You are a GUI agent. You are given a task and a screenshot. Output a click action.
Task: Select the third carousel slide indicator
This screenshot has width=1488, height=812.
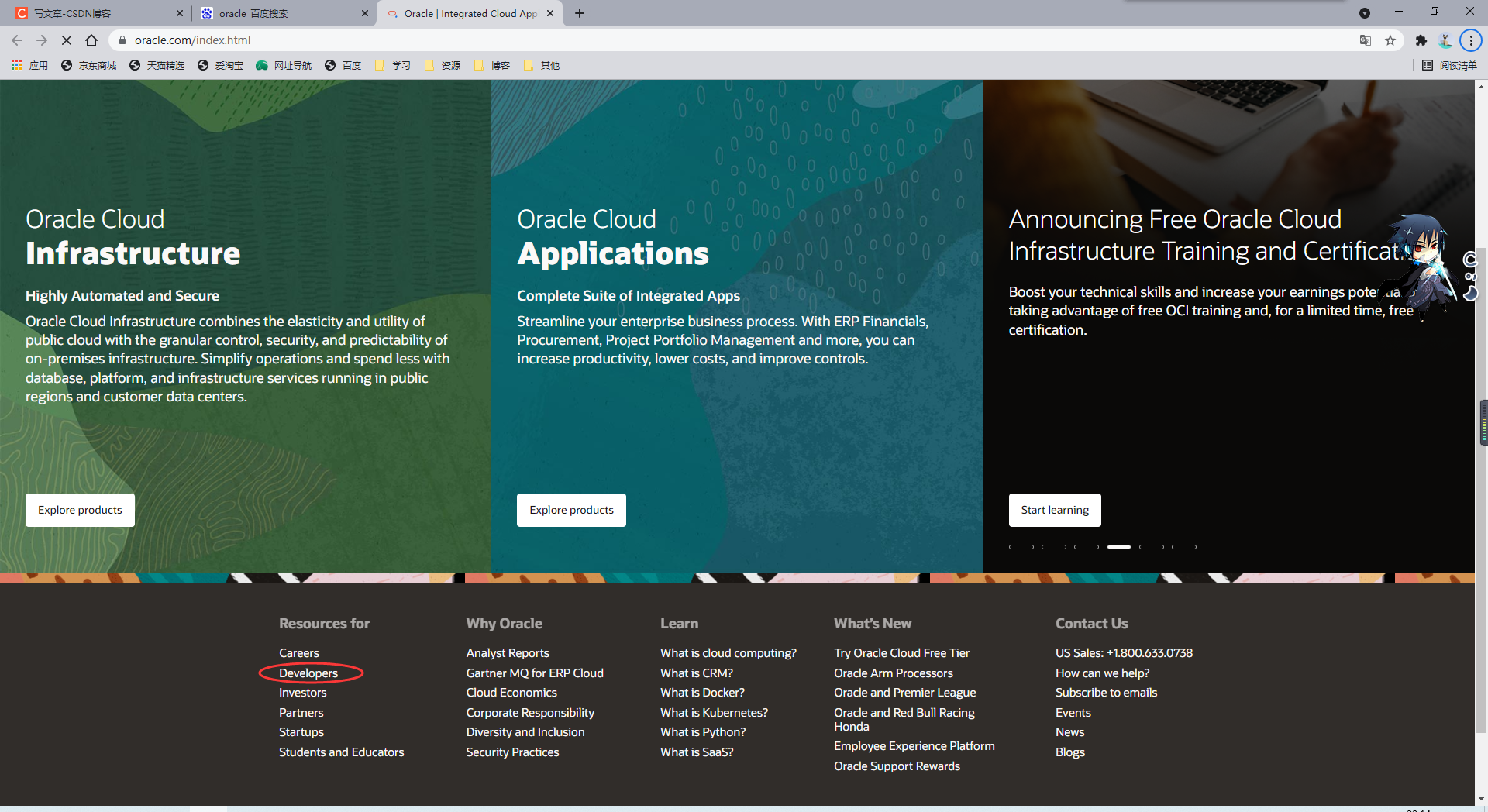pyautogui.click(x=1087, y=547)
